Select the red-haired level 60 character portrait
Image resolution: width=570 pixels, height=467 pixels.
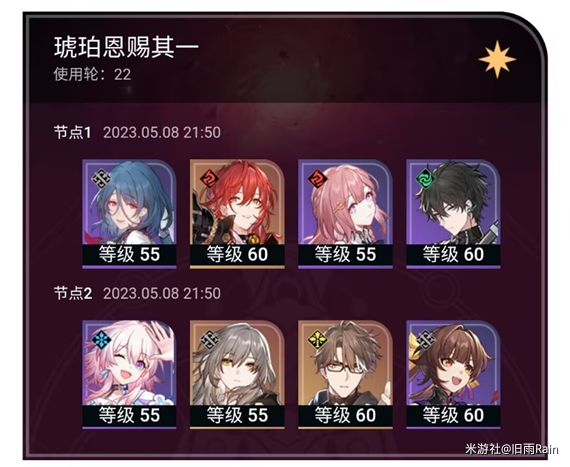coord(237,214)
